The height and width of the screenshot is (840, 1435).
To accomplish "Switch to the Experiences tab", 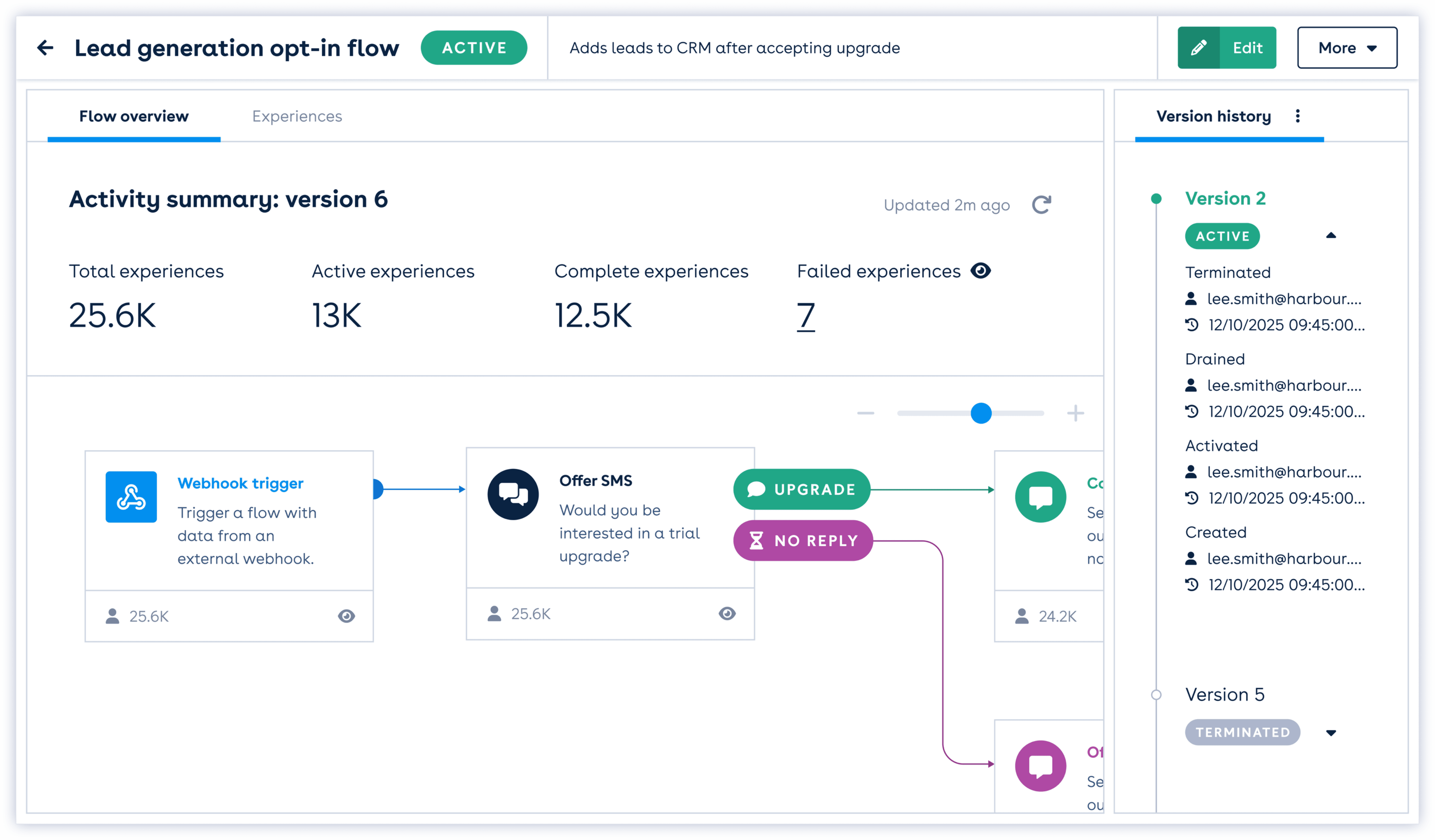I will point(297,116).
